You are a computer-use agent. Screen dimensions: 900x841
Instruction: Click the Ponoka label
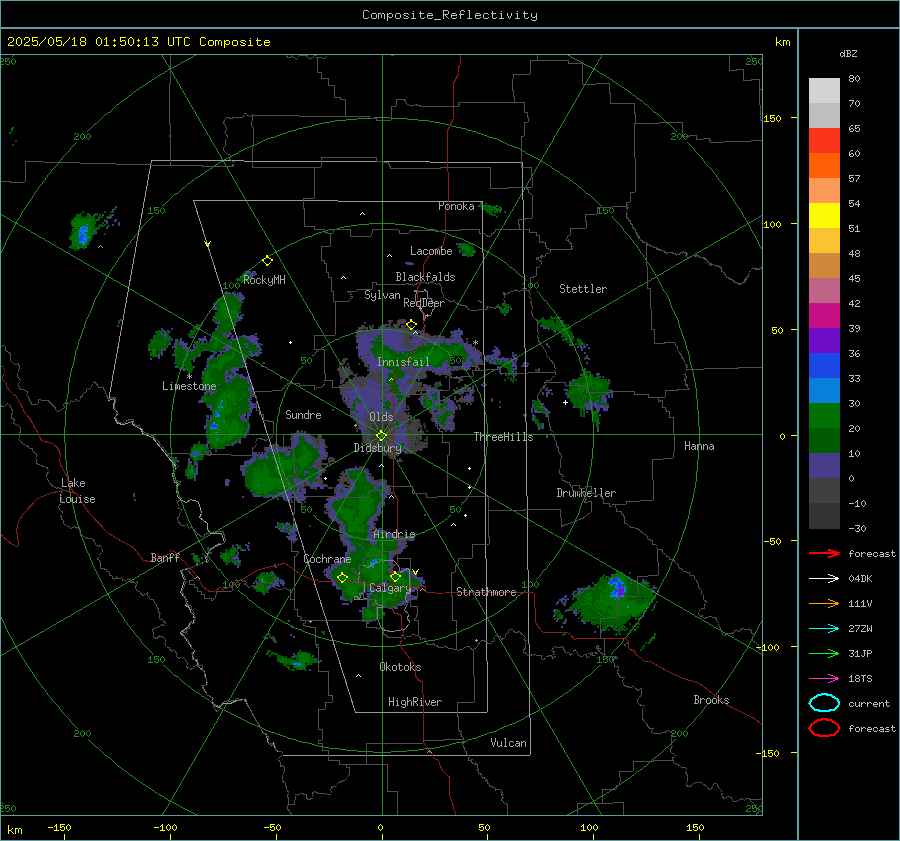coord(456,207)
